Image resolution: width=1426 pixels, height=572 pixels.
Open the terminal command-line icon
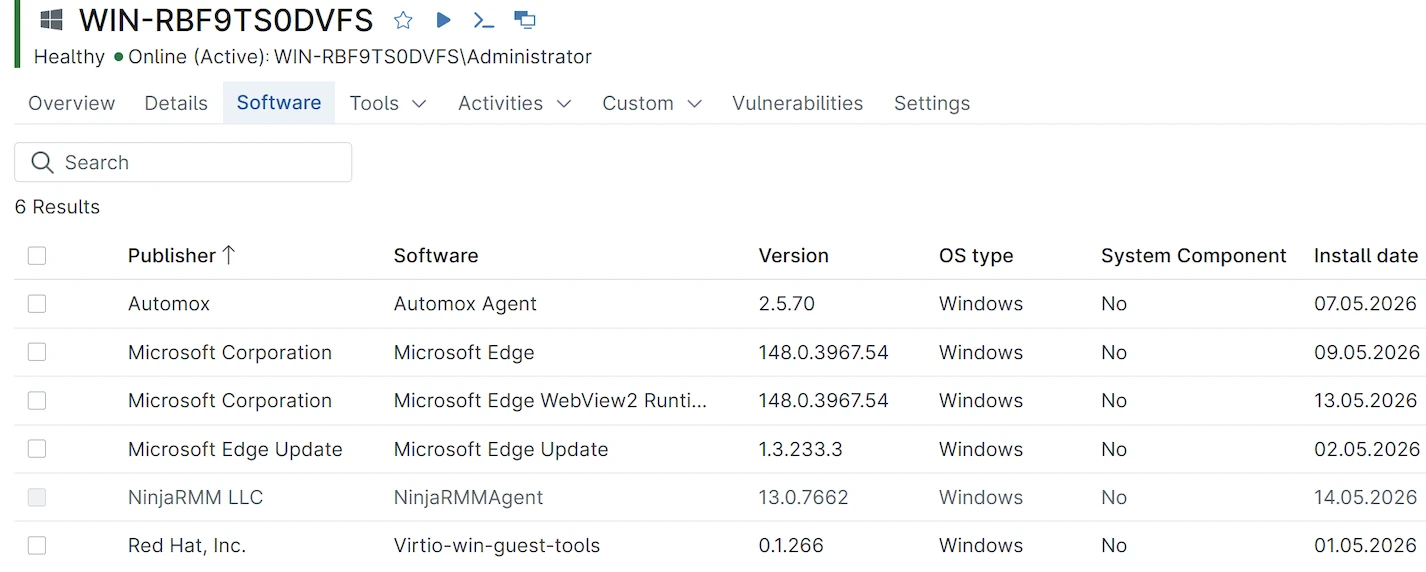484,20
